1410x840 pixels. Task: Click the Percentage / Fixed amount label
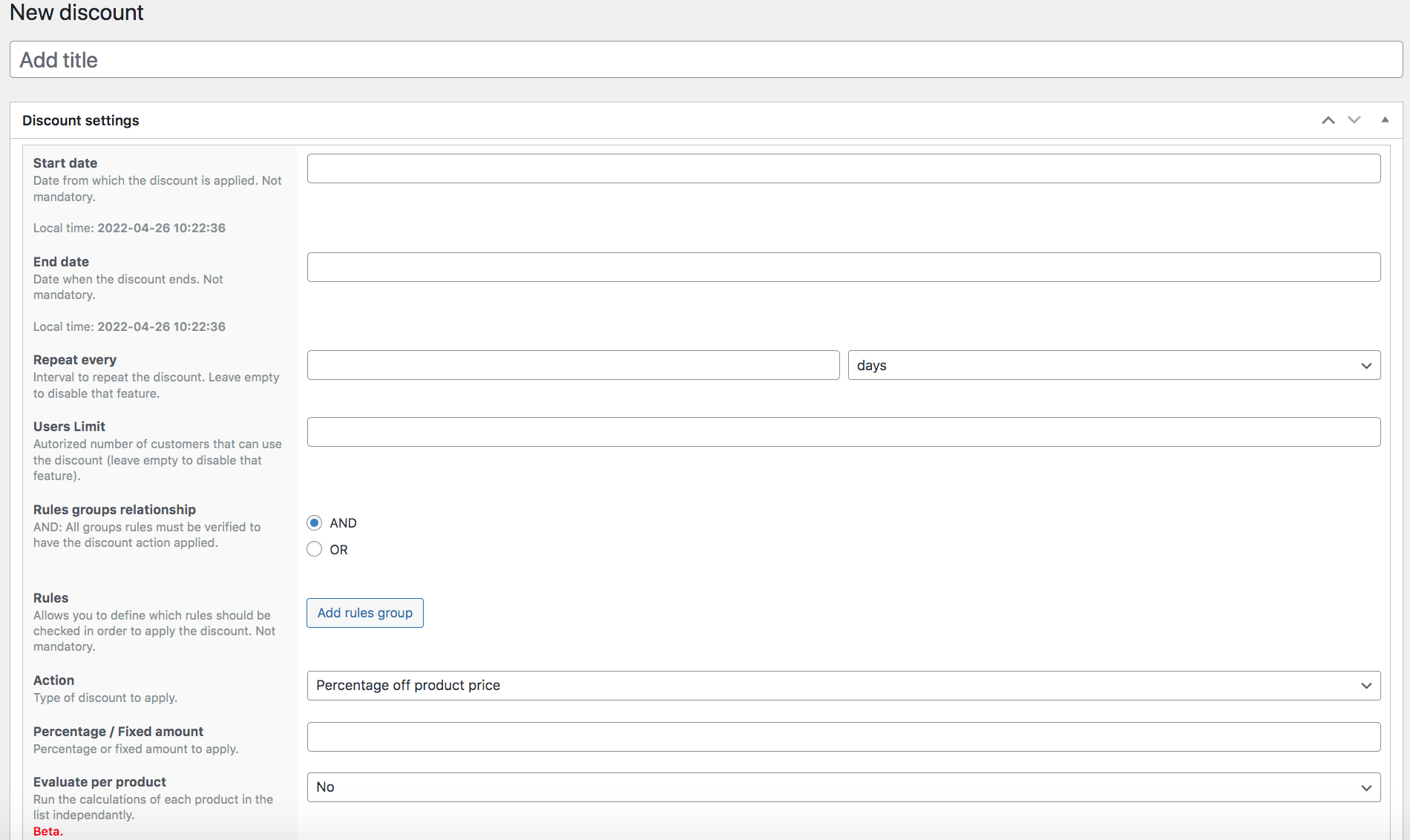[118, 732]
